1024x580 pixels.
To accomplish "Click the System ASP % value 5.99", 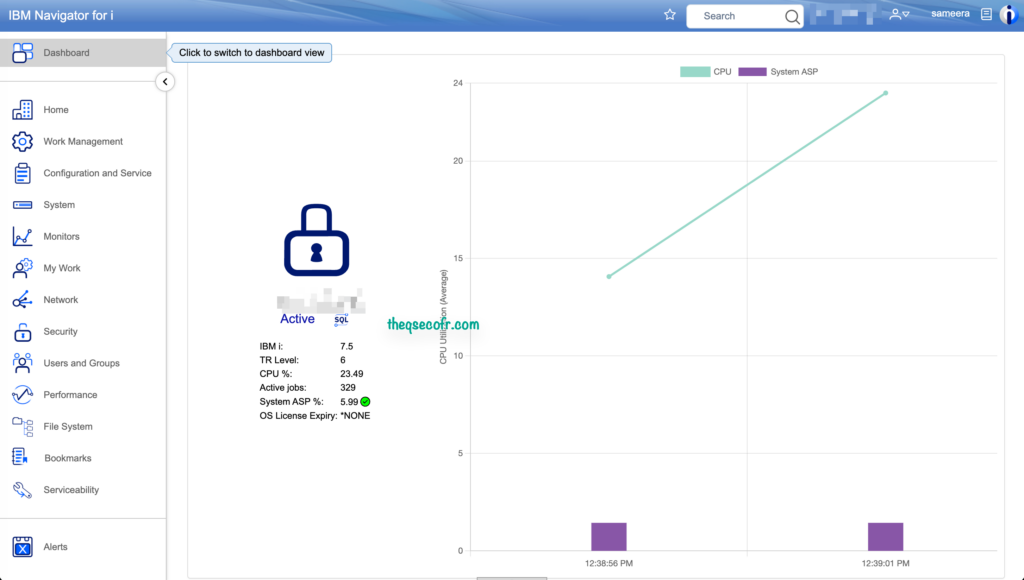I will pyautogui.click(x=349, y=402).
